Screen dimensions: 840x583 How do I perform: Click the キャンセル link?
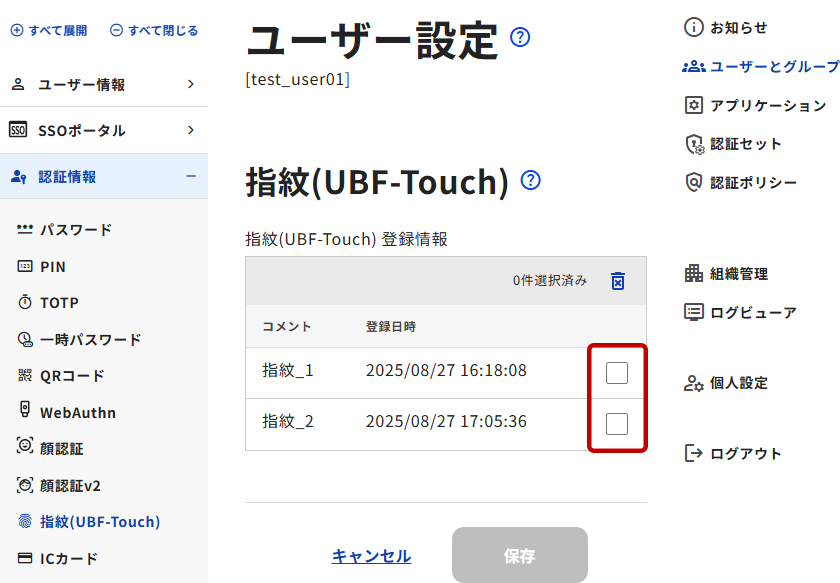pos(371,556)
